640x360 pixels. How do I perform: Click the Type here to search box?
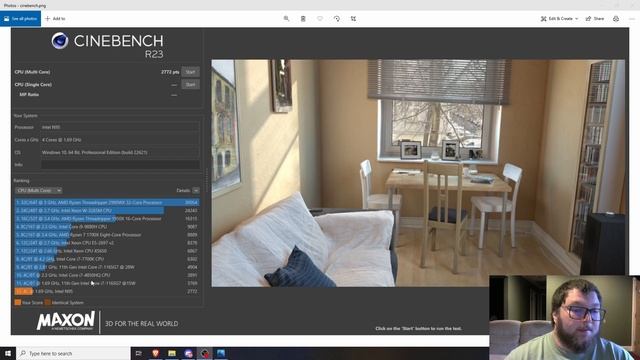click(73, 353)
